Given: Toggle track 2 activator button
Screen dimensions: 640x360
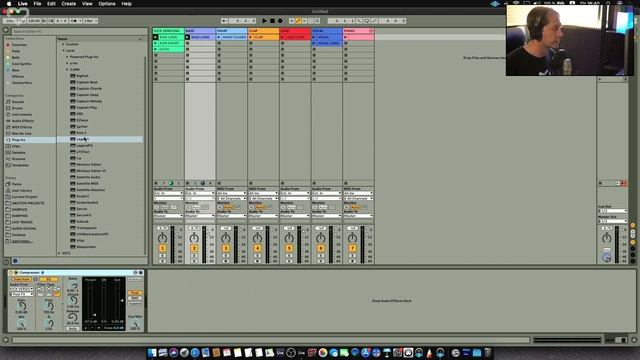Looking at the screenshot, I should pos(194,248).
